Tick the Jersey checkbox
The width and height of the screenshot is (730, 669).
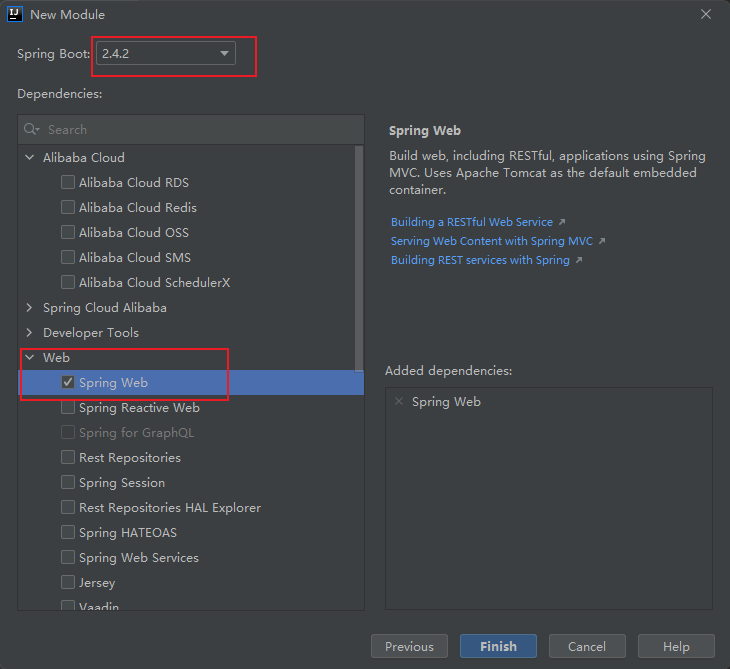[x=68, y=582]
